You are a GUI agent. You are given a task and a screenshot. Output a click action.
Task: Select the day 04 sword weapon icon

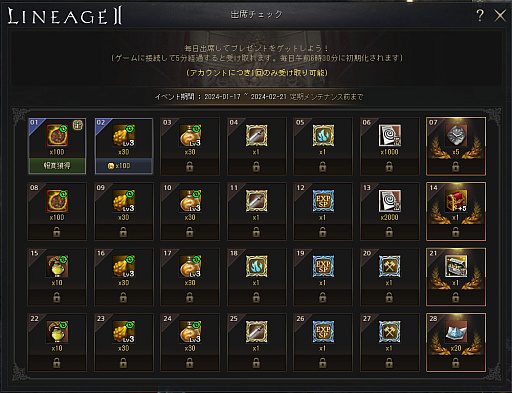click(256, 135)
